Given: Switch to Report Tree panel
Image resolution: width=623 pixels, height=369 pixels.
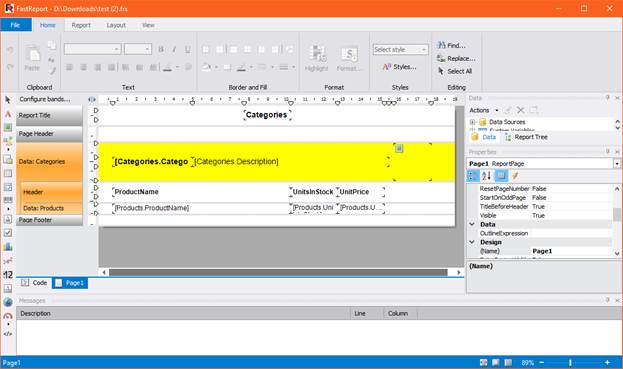Looking at the screenshot, I should pos(526,137).
